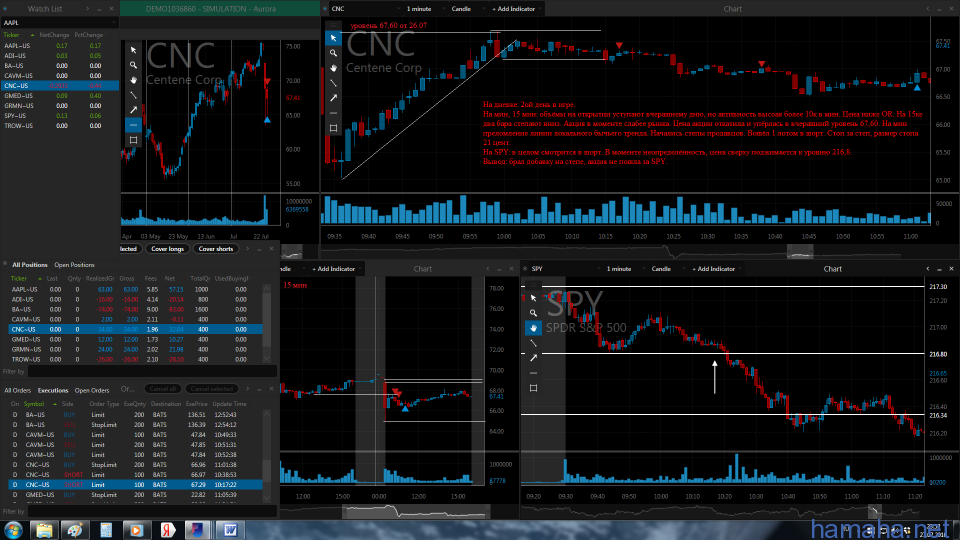Switch to All Positions tab
Screen dimensions: 960x540
[29, 265]
